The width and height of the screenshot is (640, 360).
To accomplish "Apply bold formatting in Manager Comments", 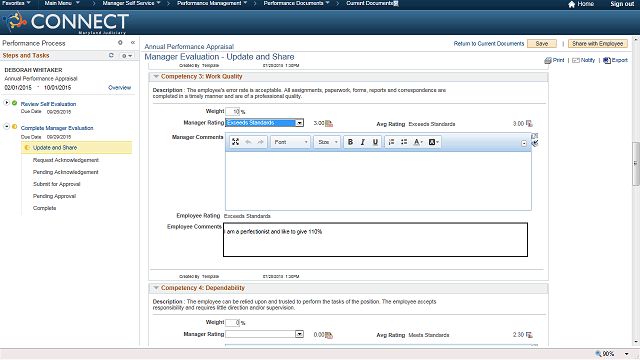I will click(x=350, y=142).
